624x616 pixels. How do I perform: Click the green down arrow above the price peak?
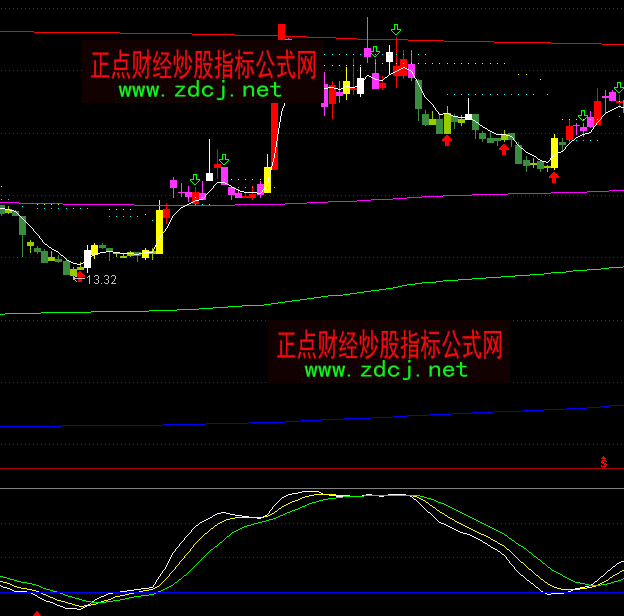pyautogui.click(x=397, y=31)
